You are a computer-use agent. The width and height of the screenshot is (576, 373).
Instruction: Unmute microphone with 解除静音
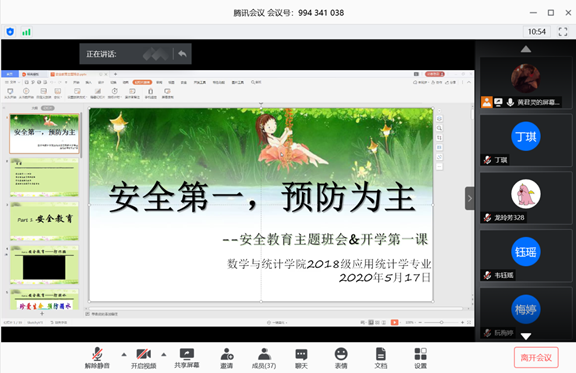click(97, 358)
